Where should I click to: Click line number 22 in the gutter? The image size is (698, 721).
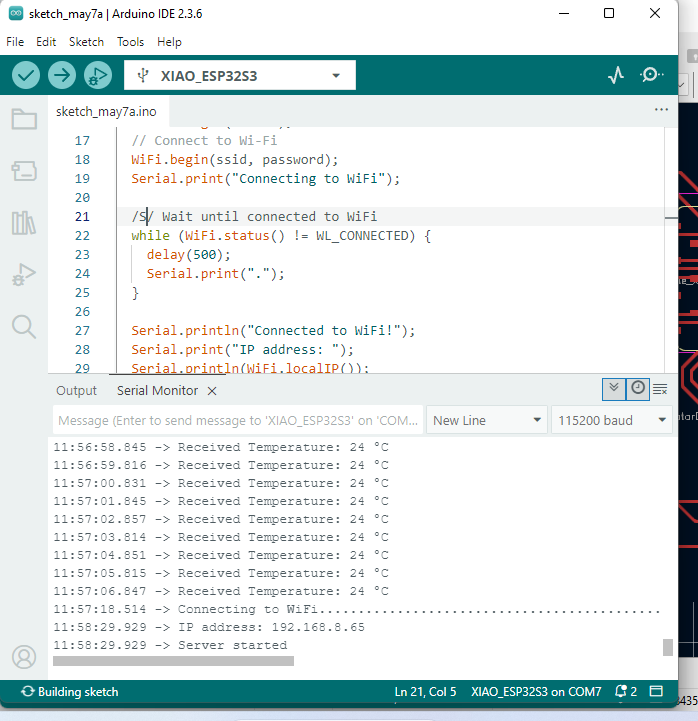82,235
